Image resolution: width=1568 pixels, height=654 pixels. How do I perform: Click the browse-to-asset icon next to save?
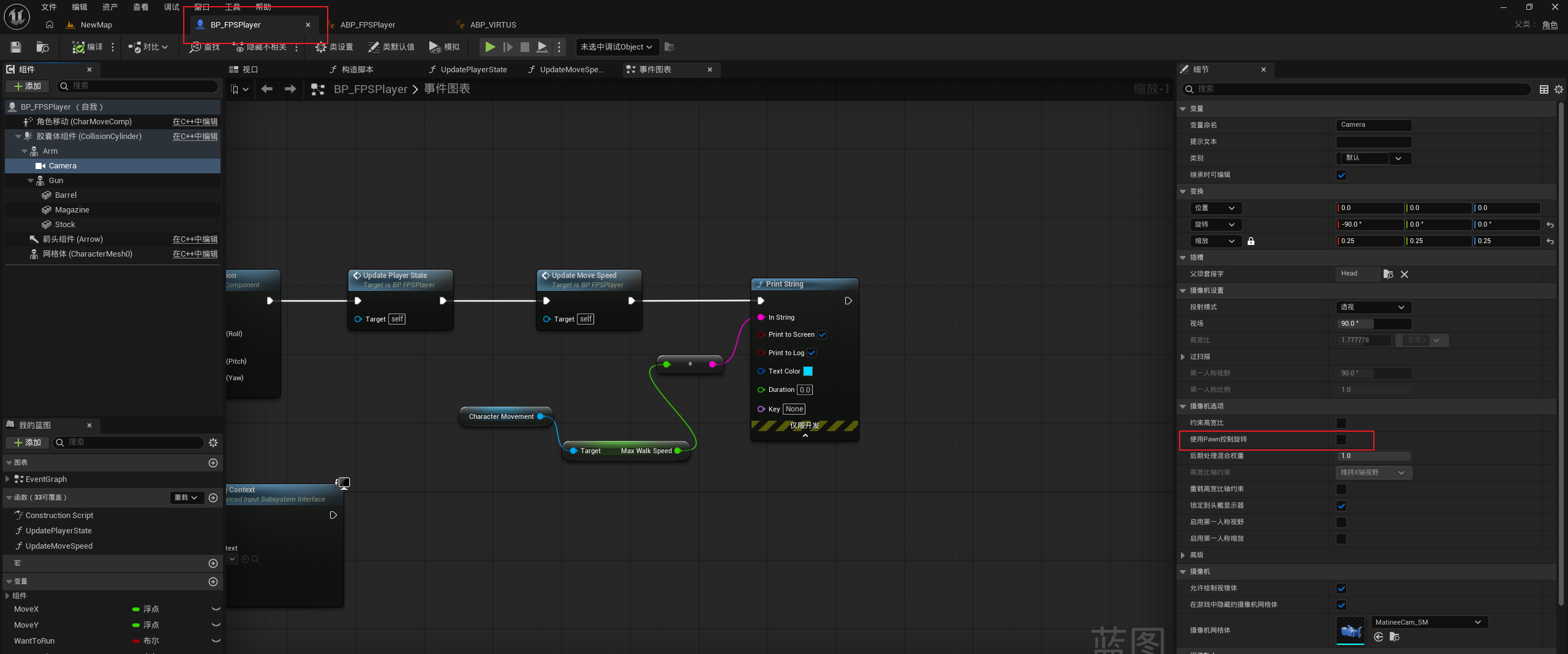[x=42, y=47]
